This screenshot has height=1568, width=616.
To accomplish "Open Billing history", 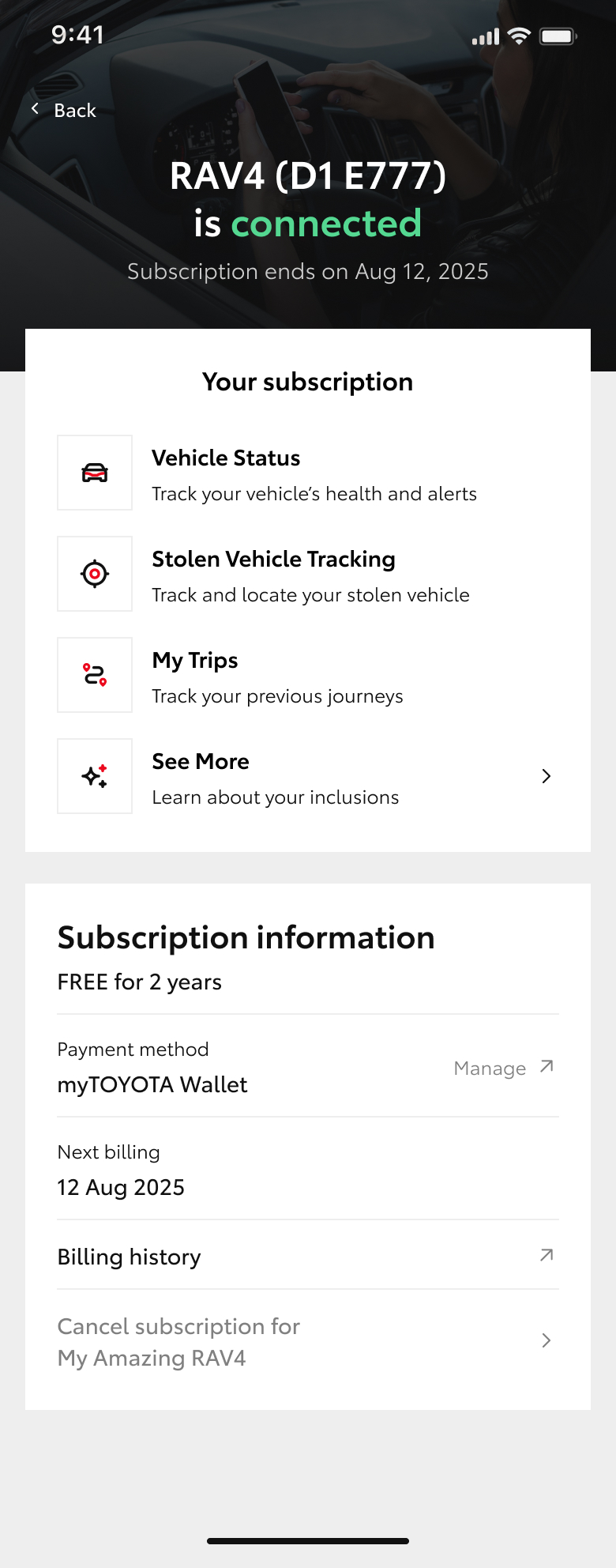I will click(x=130, y=1257).
